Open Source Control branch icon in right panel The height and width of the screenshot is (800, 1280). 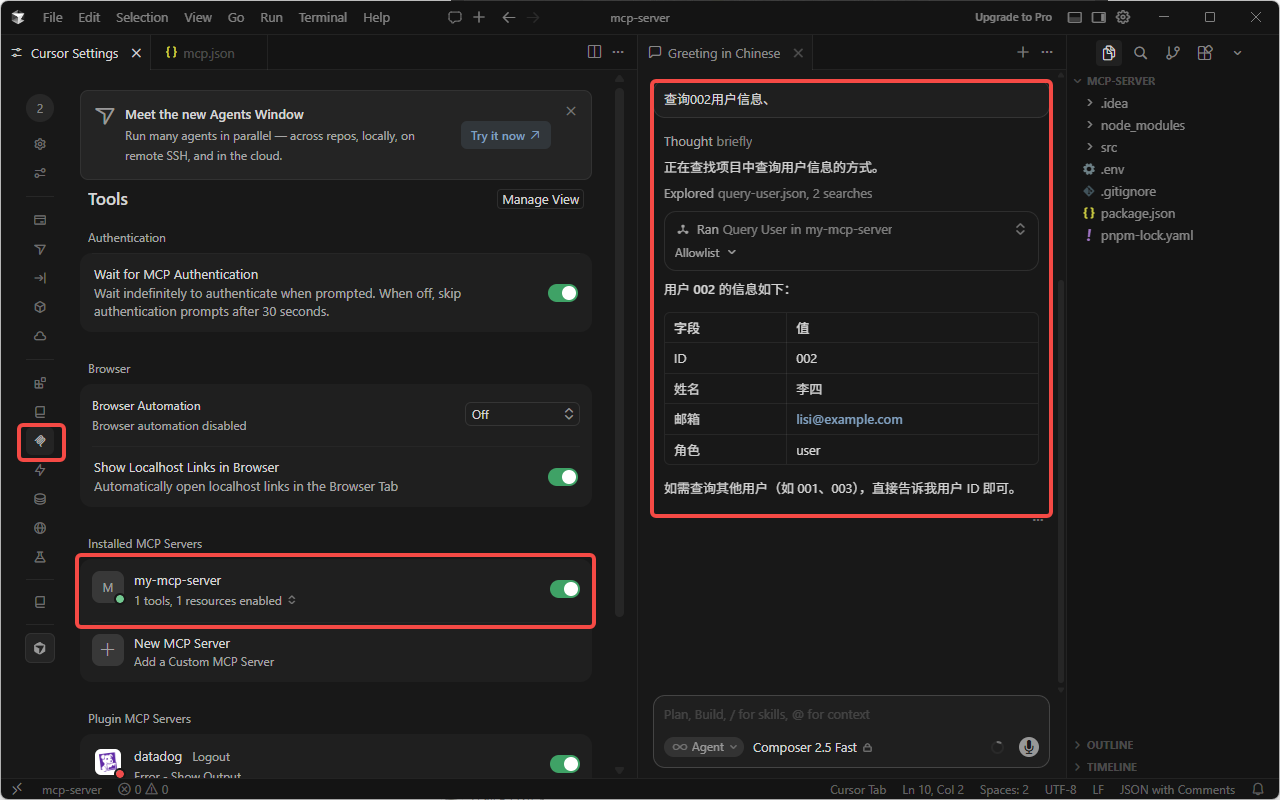1173,53
